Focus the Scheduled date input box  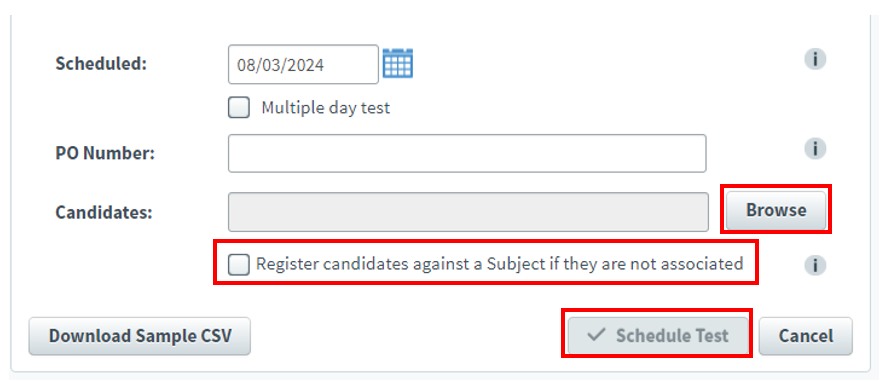click(303, 64)
